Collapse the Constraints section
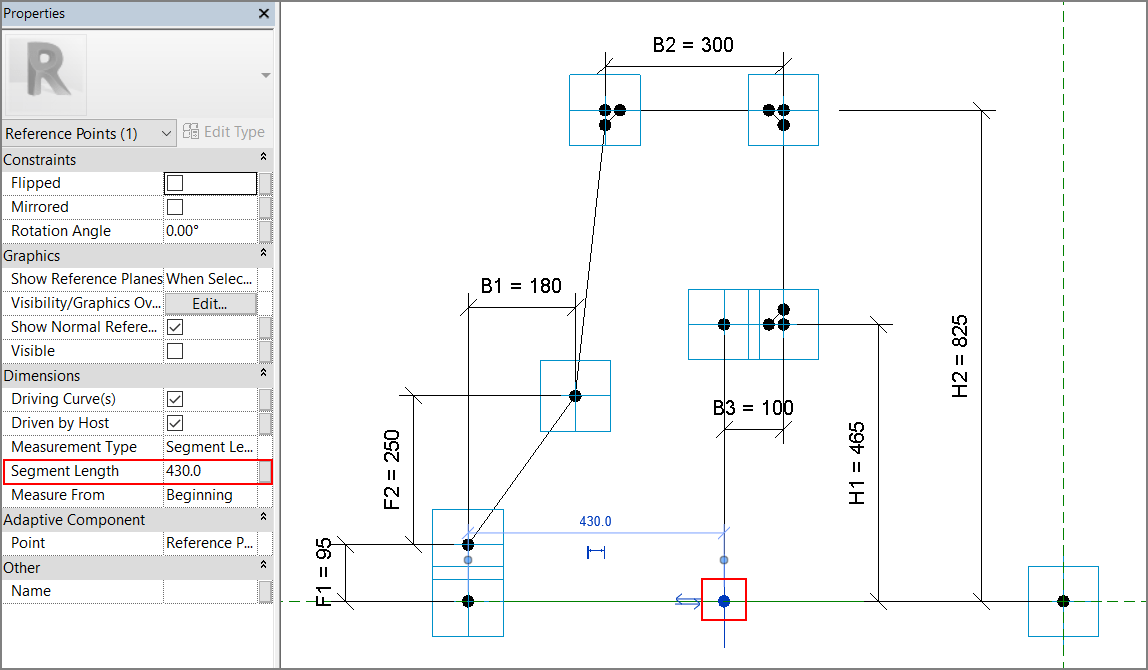 click(x=264, y=157)
